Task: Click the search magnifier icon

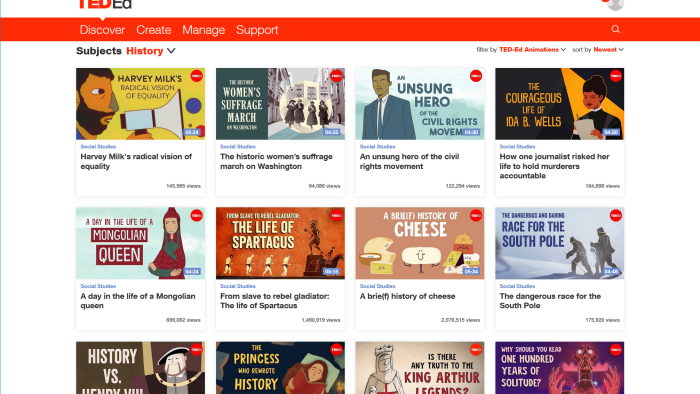Action: (616, 29)
